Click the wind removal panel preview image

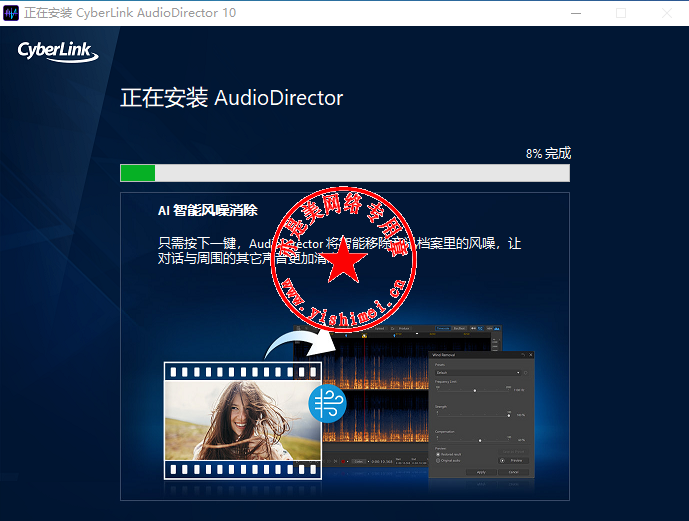click(x=481, y=414)
